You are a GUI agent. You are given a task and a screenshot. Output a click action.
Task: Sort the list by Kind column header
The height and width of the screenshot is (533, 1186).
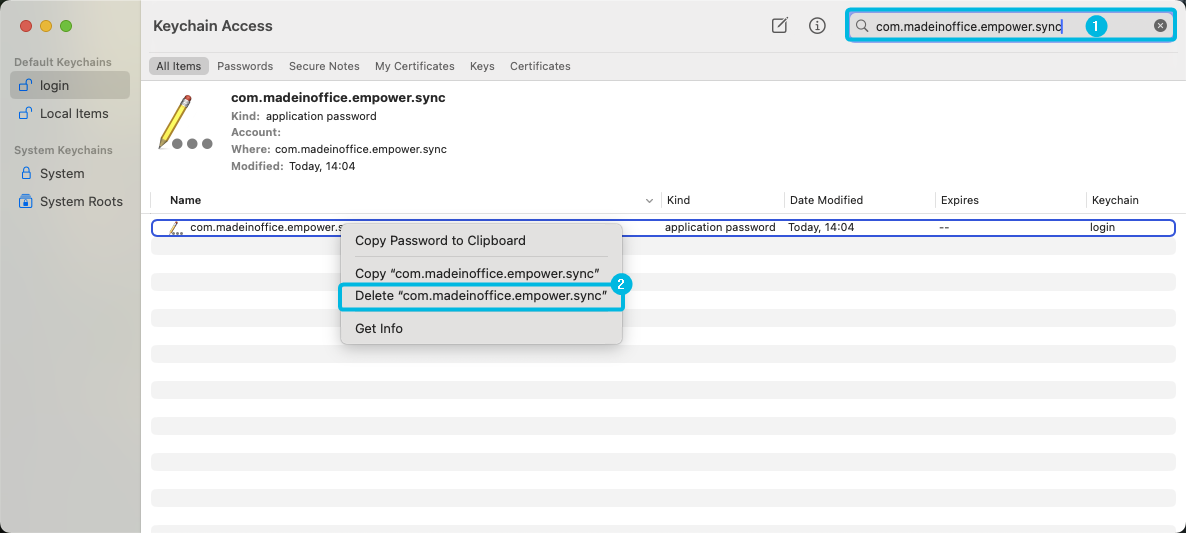678,200
